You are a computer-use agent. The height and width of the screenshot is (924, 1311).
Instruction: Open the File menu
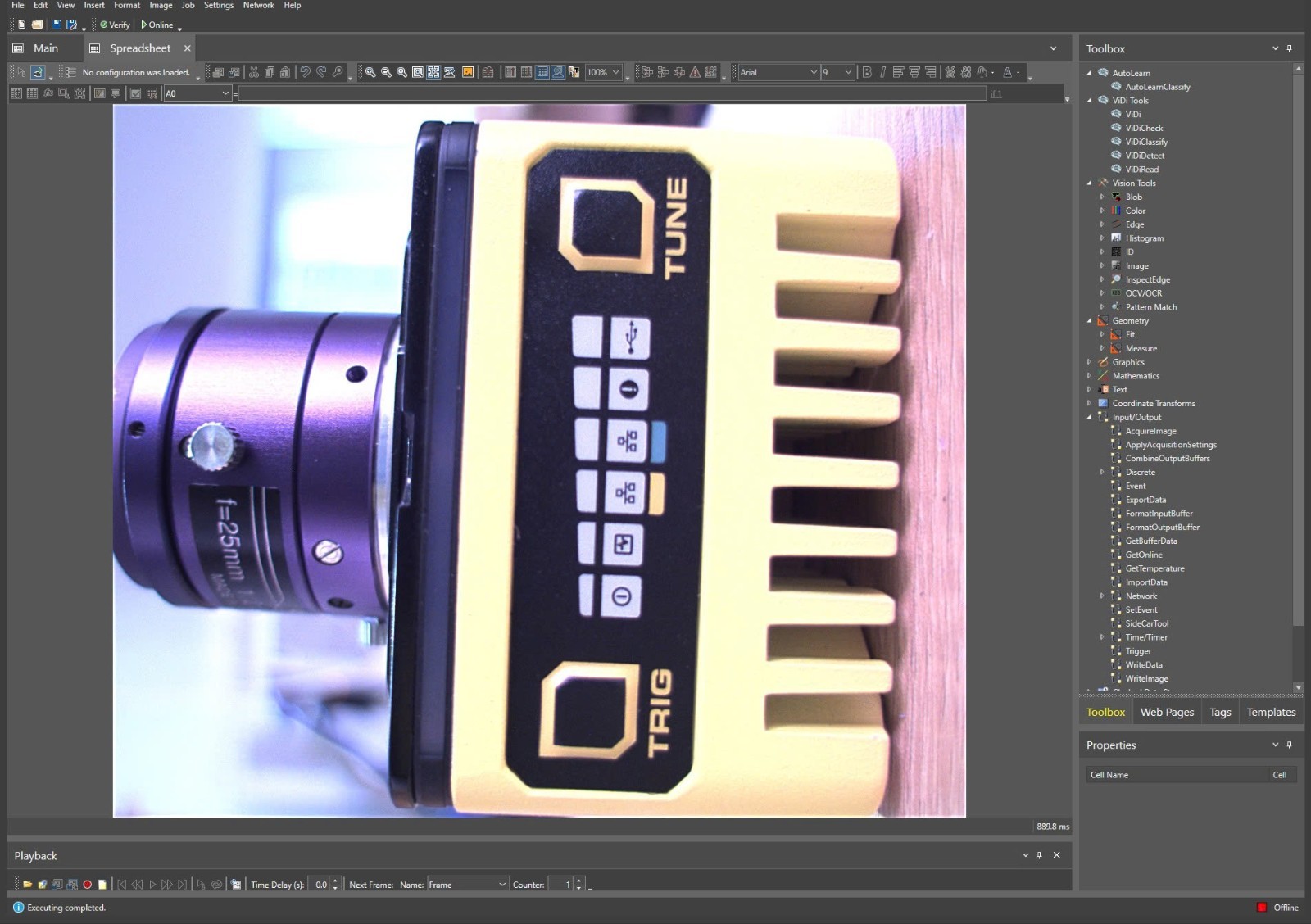pos(18,5)
